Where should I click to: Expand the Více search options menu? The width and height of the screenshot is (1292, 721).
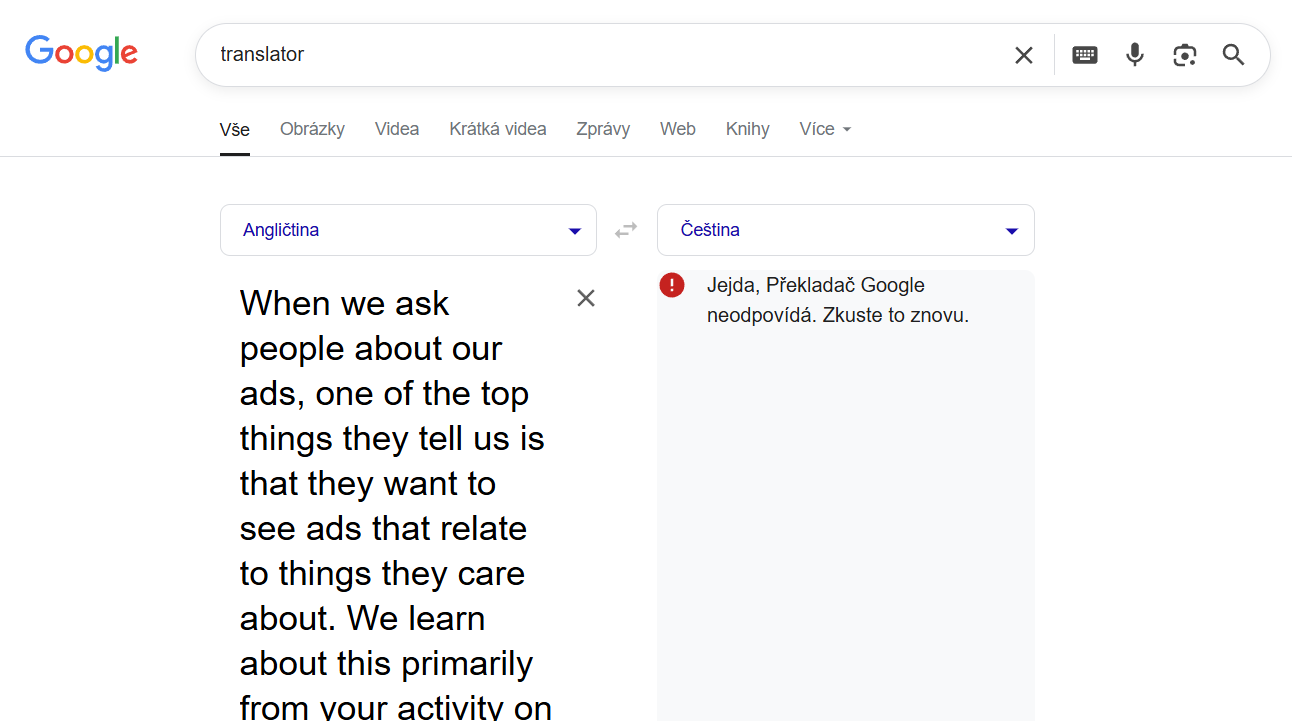click(x=825, y=129)
